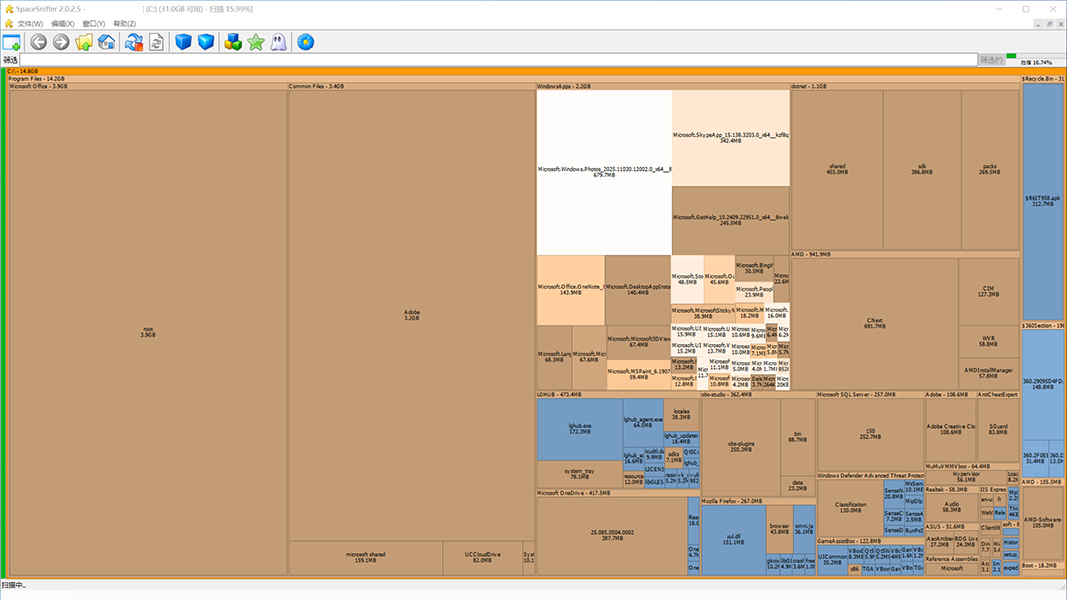1067x600 pixels.
Task: Select the AMD-Software 105.0MB block
Action: click(1043, 522)
